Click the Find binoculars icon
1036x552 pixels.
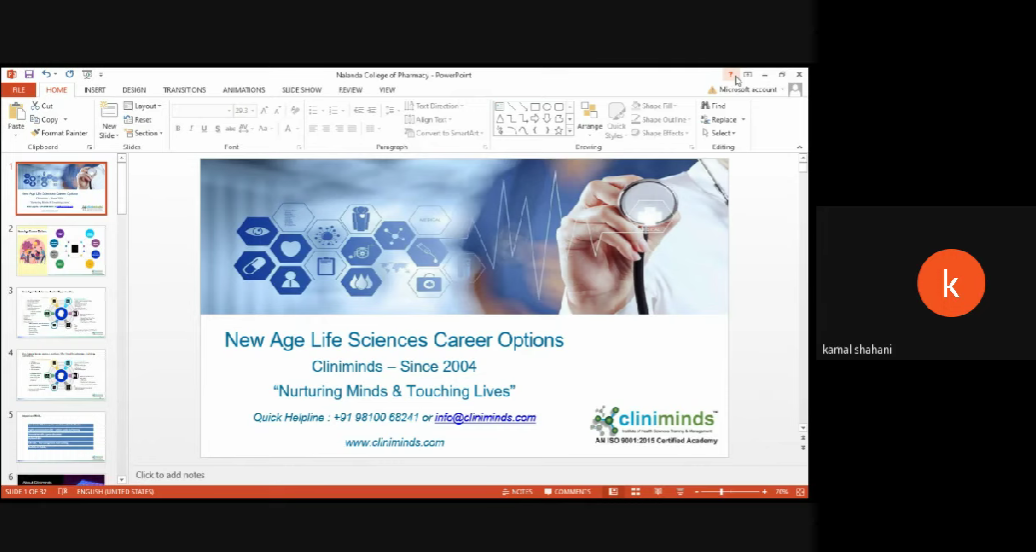[x=713, y=106]
